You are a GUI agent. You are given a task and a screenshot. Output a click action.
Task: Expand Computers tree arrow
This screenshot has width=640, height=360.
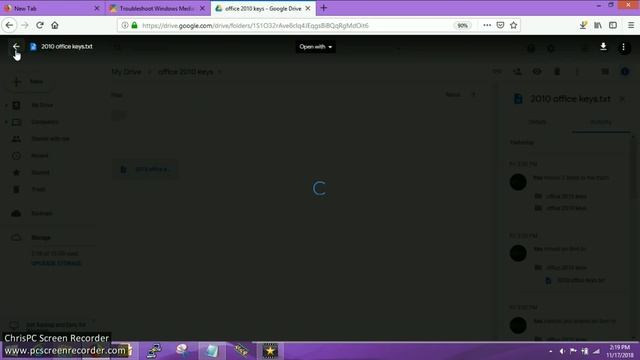[6, 122]
